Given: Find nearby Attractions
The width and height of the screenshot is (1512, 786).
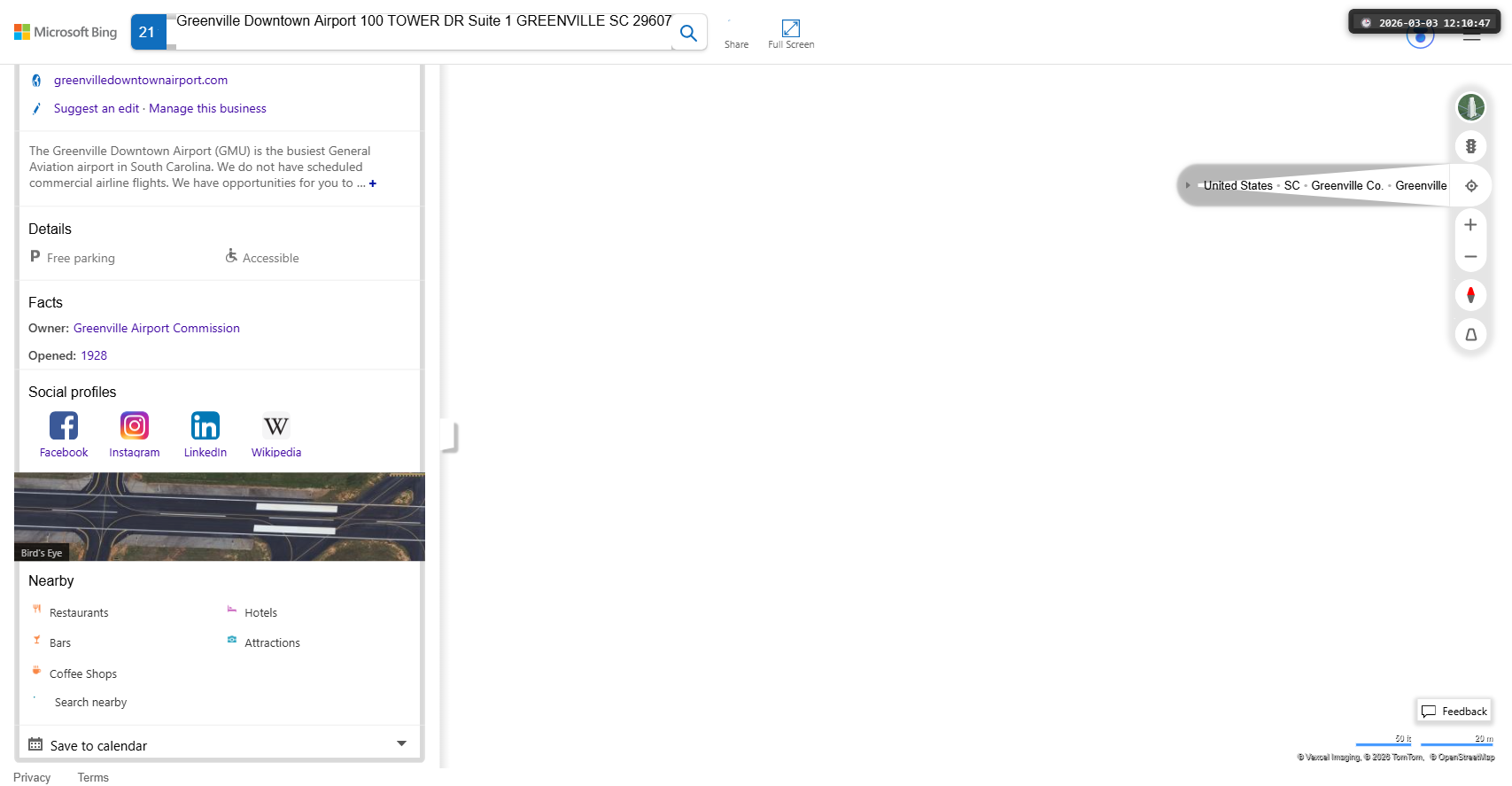Looking at the screenshot, I should click(272, 642).
